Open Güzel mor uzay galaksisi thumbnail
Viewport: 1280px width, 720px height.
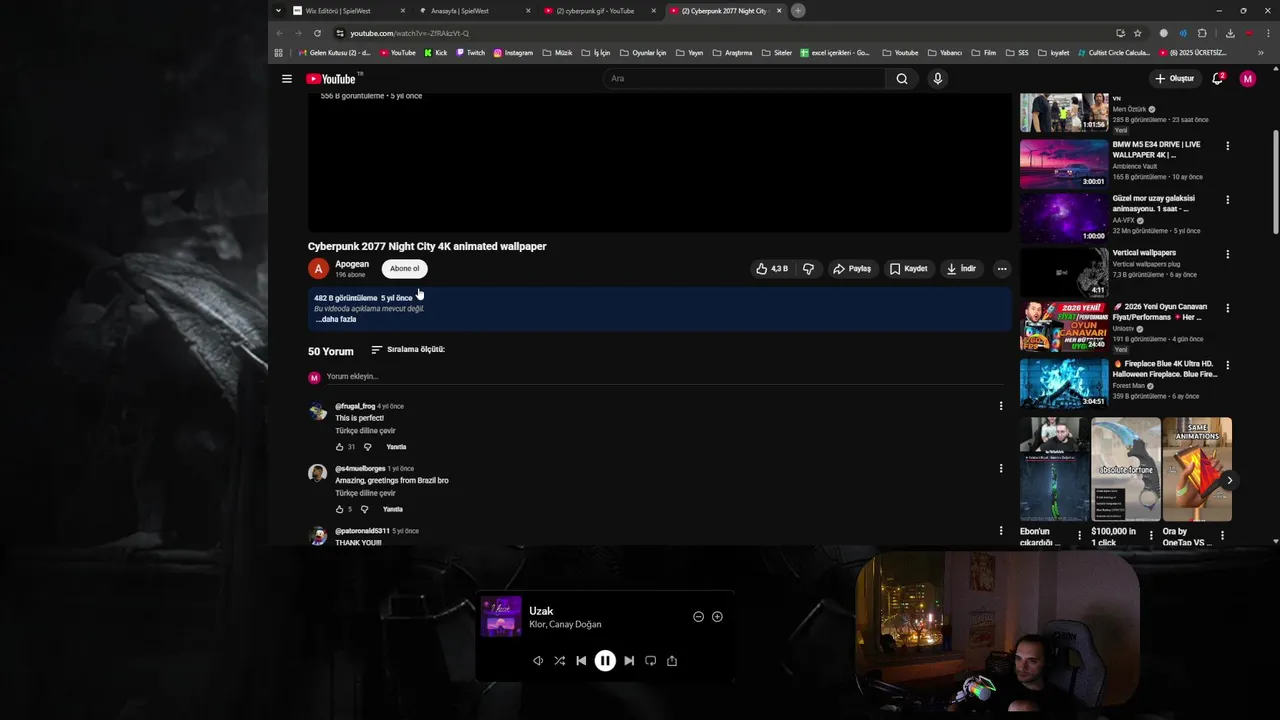click(1064, 218)
